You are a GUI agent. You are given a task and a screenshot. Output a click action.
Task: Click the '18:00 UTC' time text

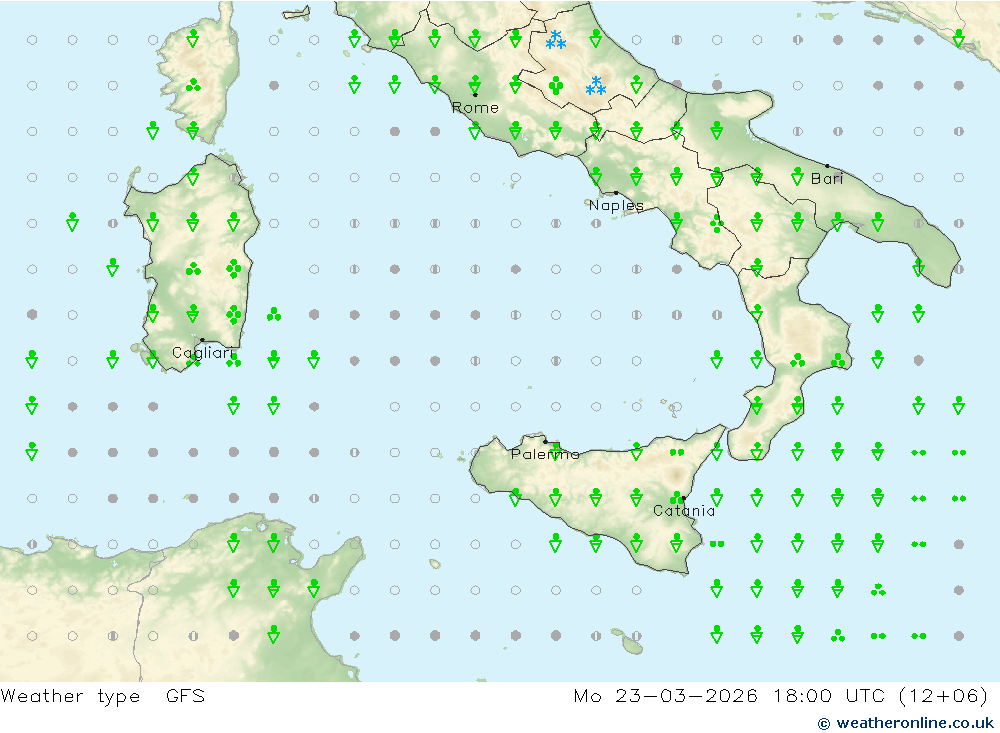pyautogui.click(x=829, y=695)
